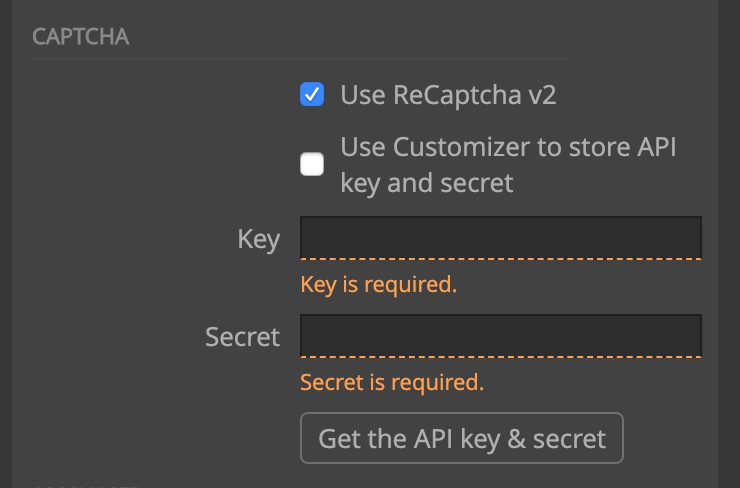
Task: Click the blue checkmark icon beside ReCaptcha
Action: (312, 94)
